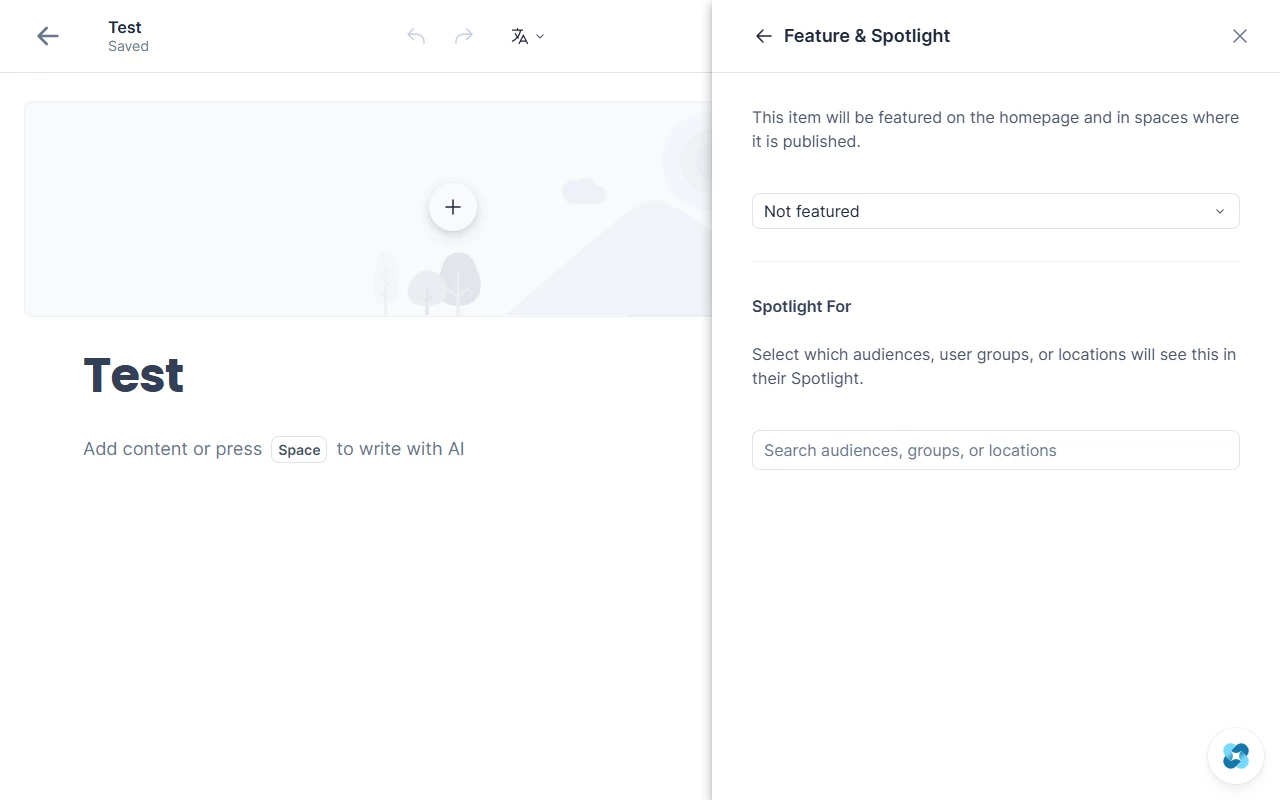
Task: Return from Feature & Spotlight via back arrow
Action: (763, 36)
